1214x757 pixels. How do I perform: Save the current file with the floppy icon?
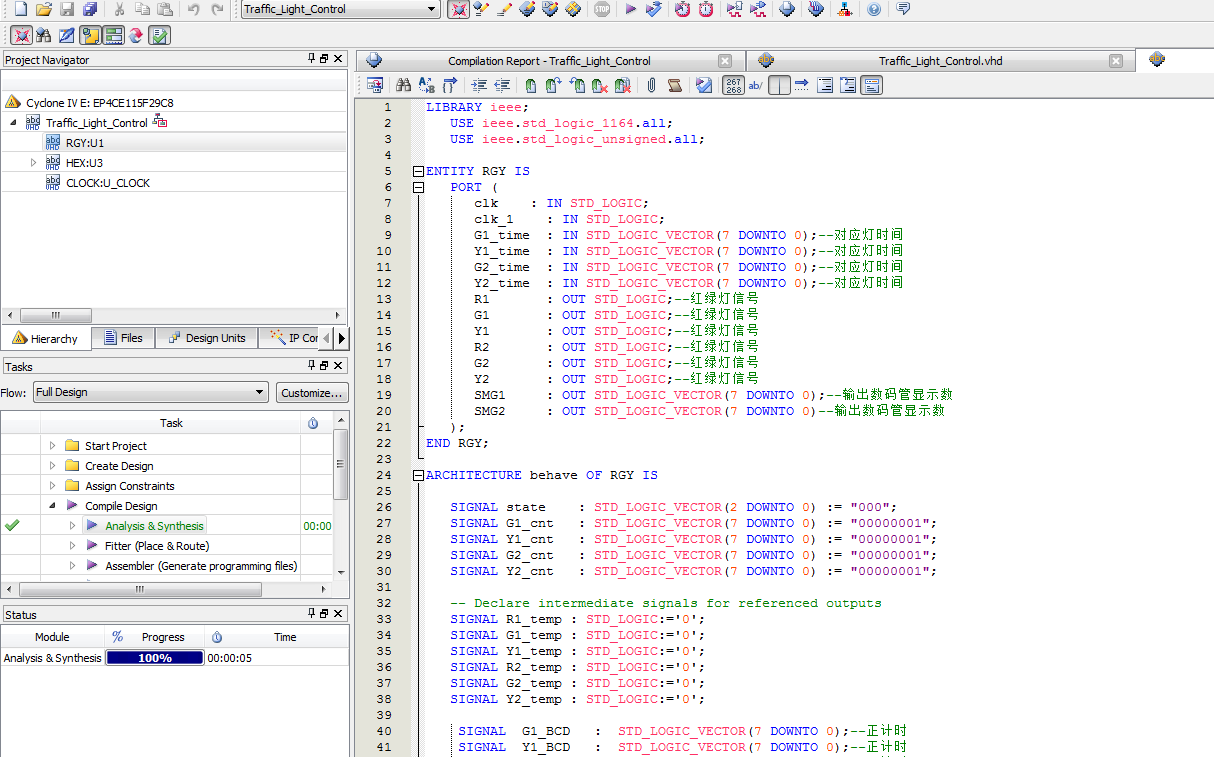(67, 9)
